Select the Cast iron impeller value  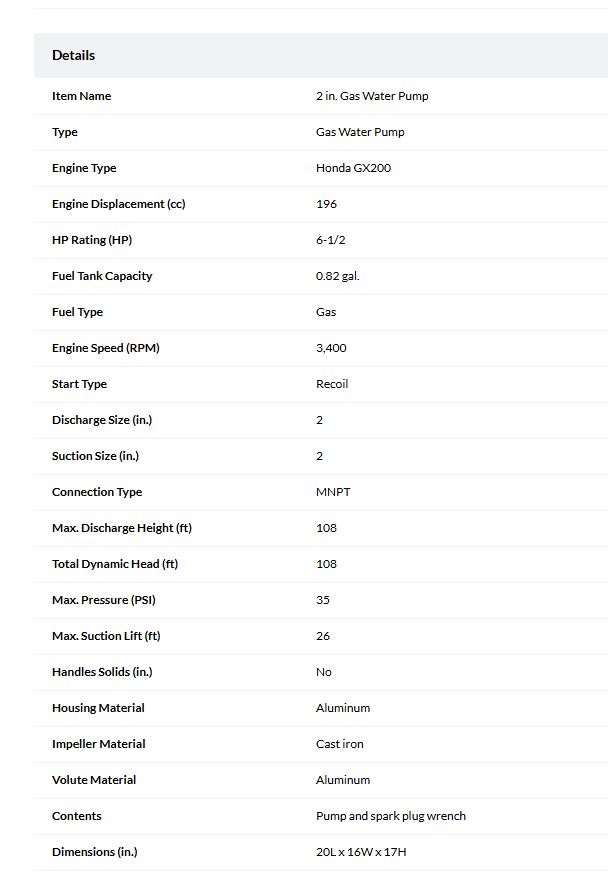coord(340,744)
